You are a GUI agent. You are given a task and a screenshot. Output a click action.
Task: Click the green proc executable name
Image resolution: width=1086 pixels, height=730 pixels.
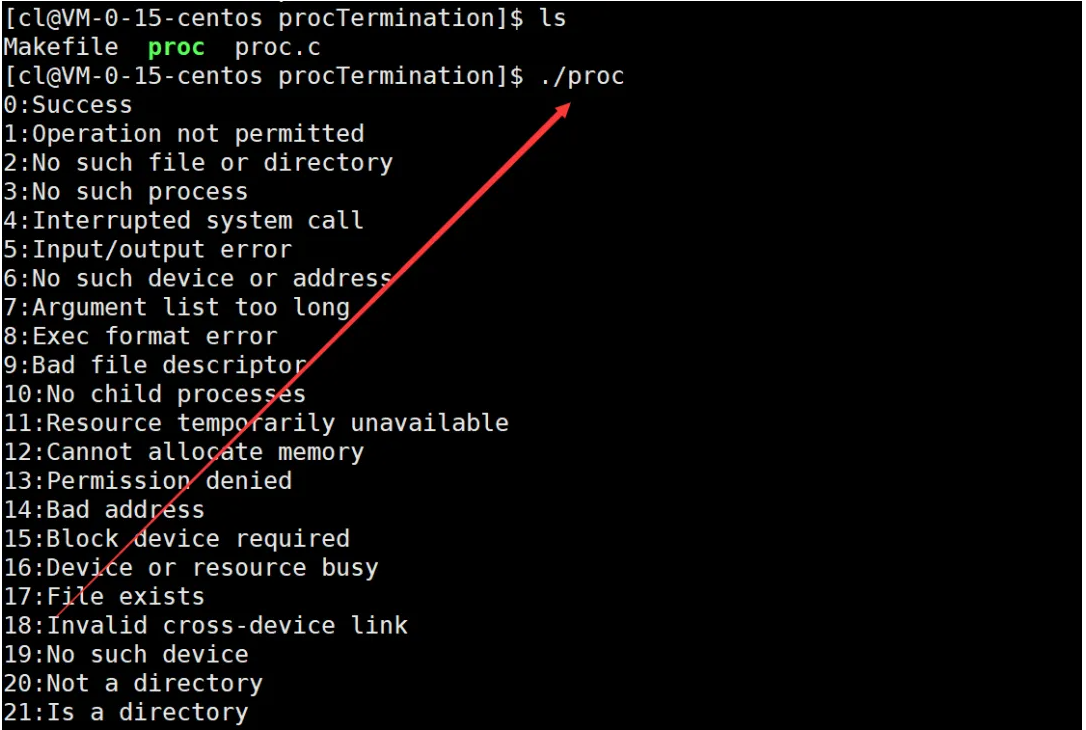pos(176,47)
